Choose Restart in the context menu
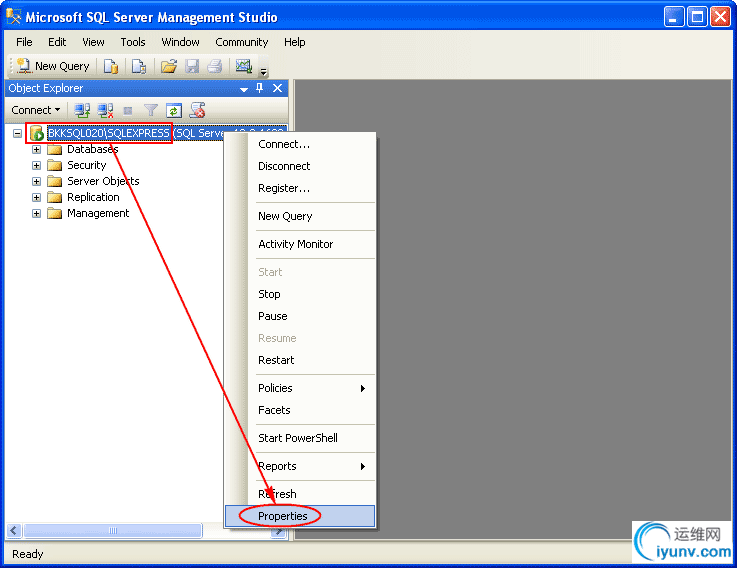The image size is (737, 568). coord(300,360)
